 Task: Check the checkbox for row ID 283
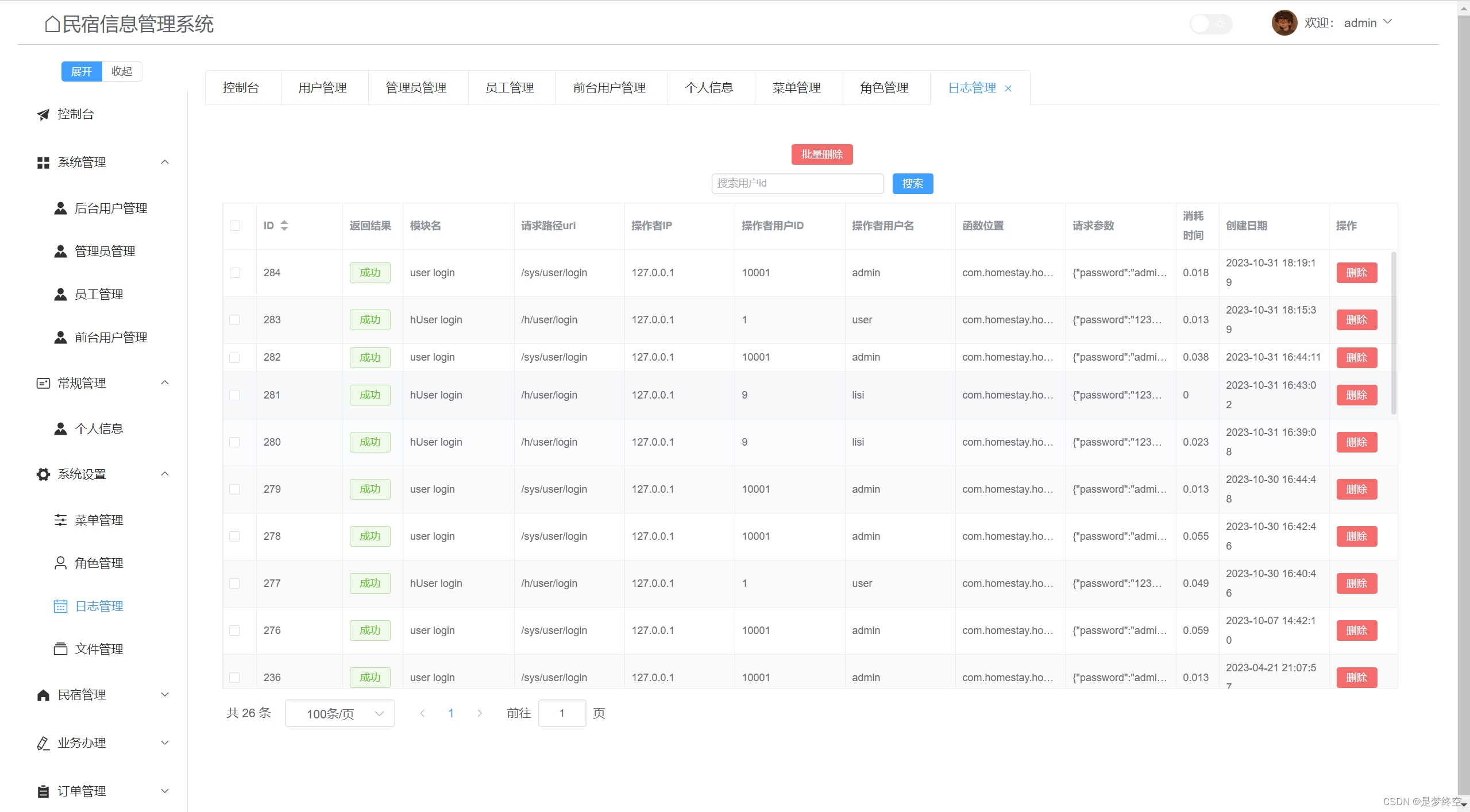(235, 320)
